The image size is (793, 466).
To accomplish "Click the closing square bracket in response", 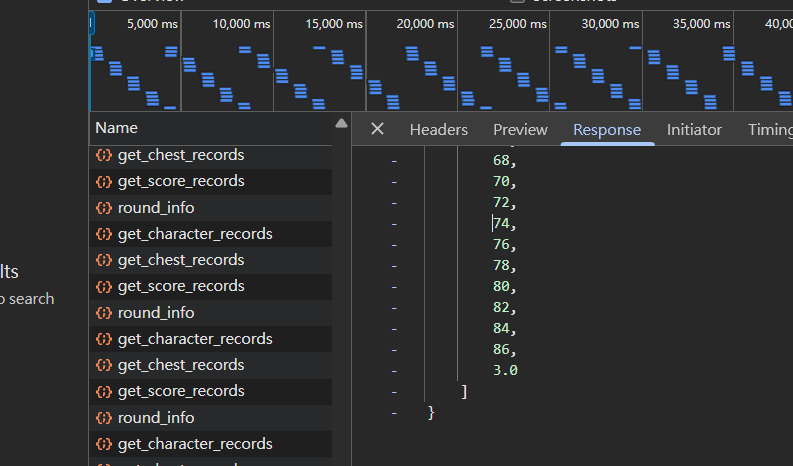I will coord(464,392).
